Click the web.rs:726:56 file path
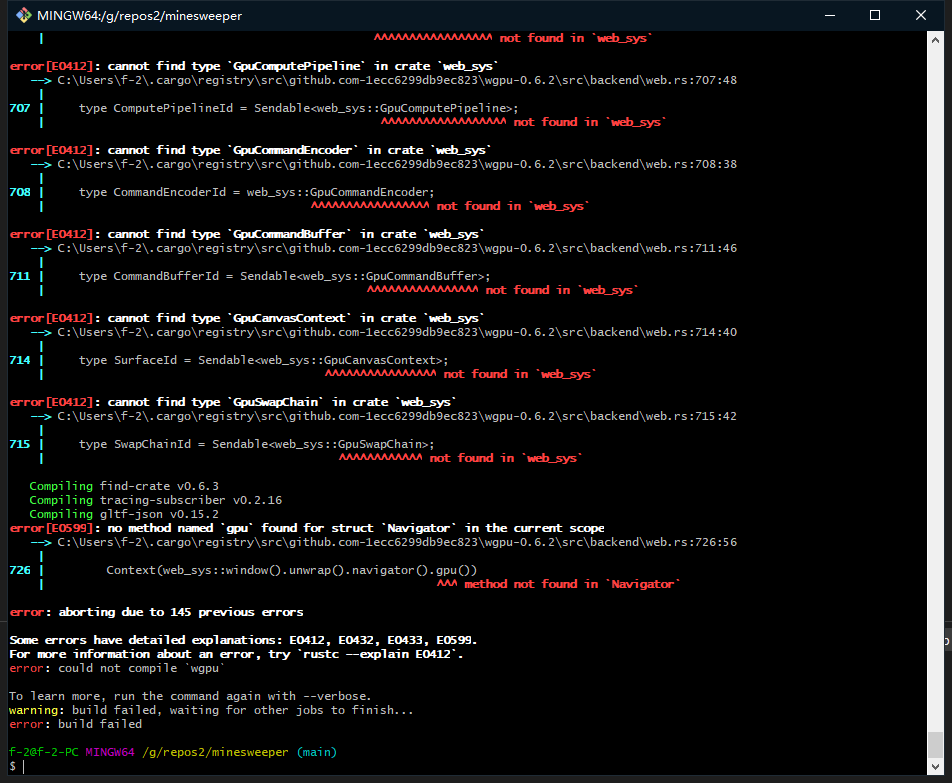This screenshot has height=783, width=952. tap(396, 542)
